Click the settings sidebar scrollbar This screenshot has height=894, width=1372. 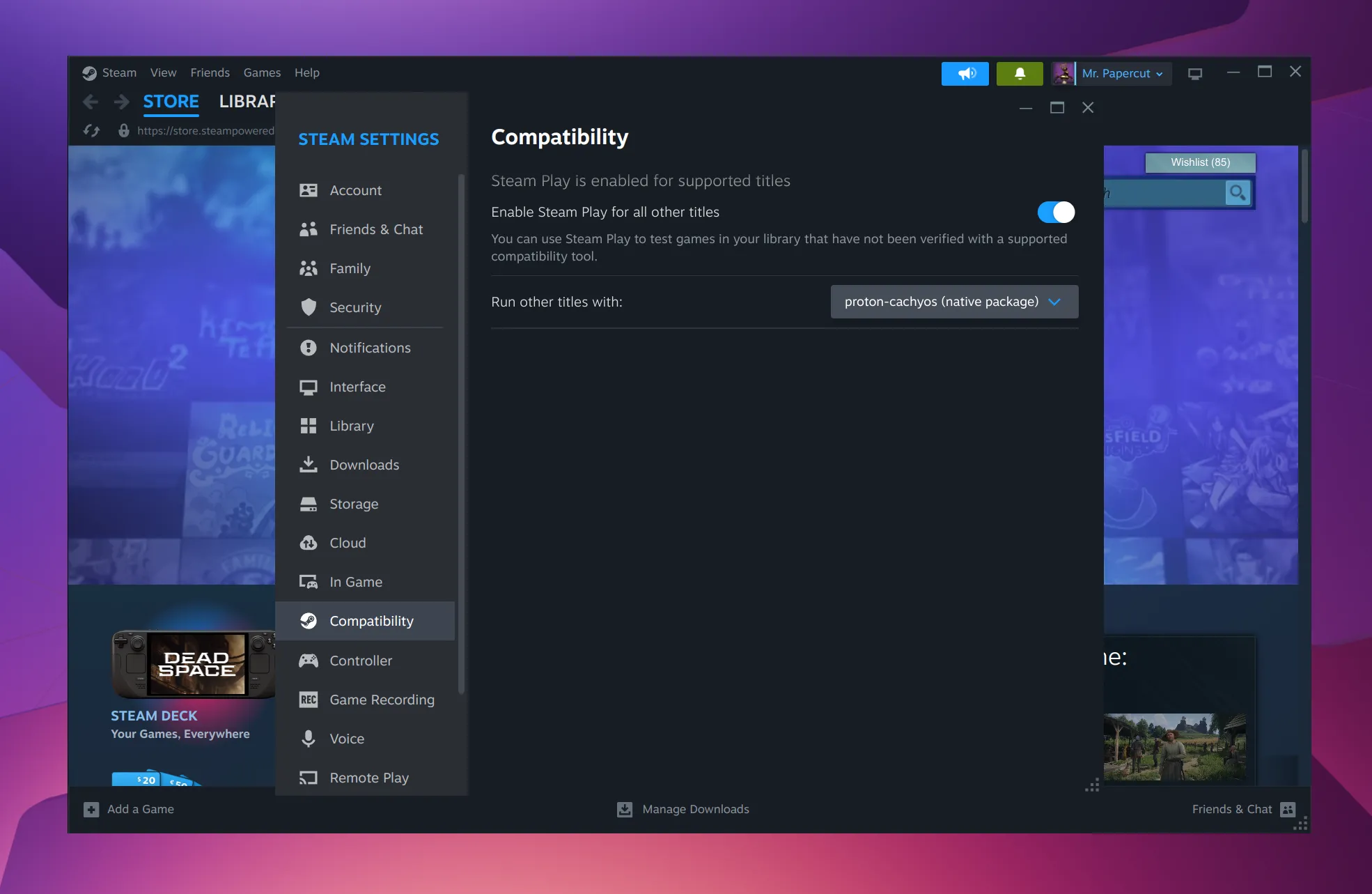(461, 433)
